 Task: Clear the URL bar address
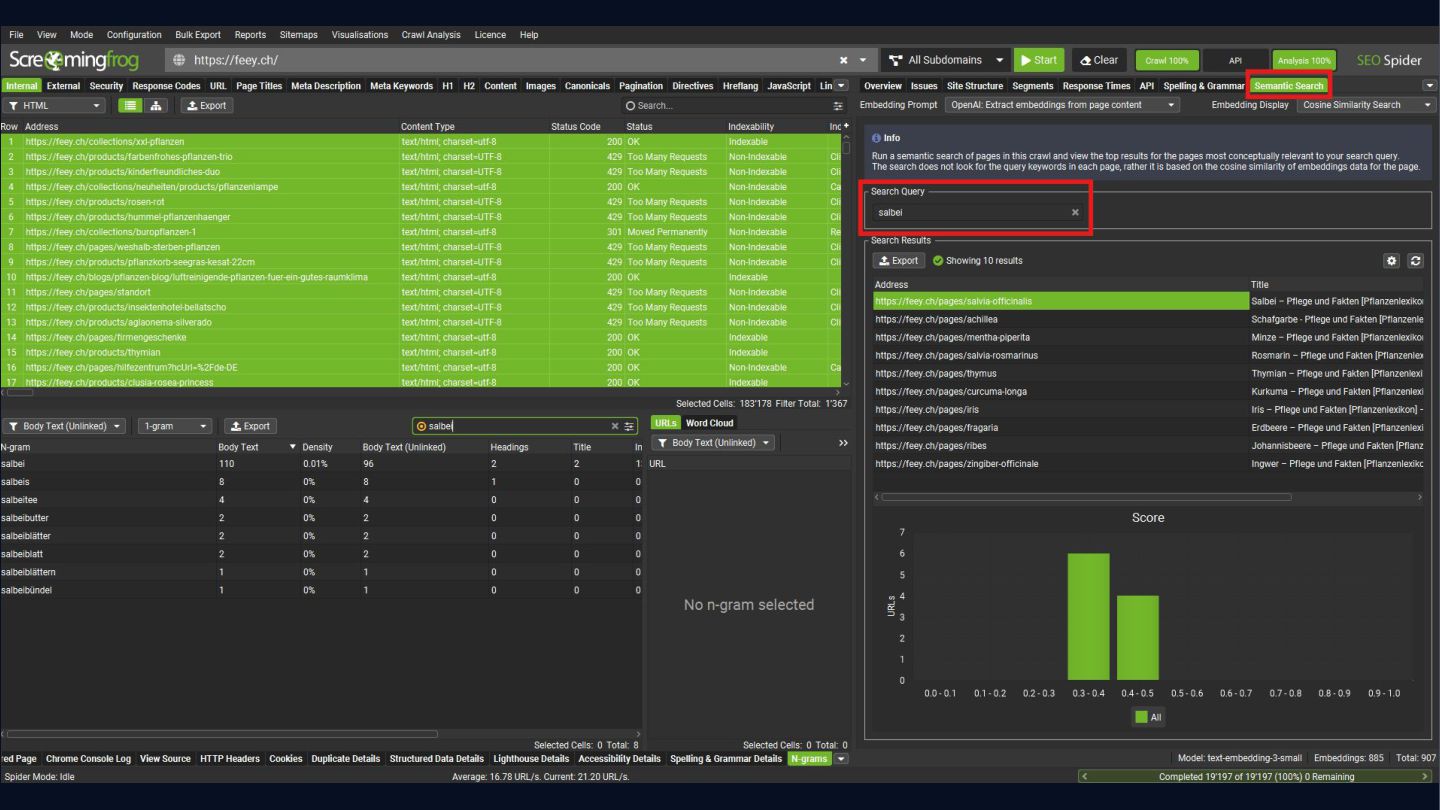click(843, 60)
